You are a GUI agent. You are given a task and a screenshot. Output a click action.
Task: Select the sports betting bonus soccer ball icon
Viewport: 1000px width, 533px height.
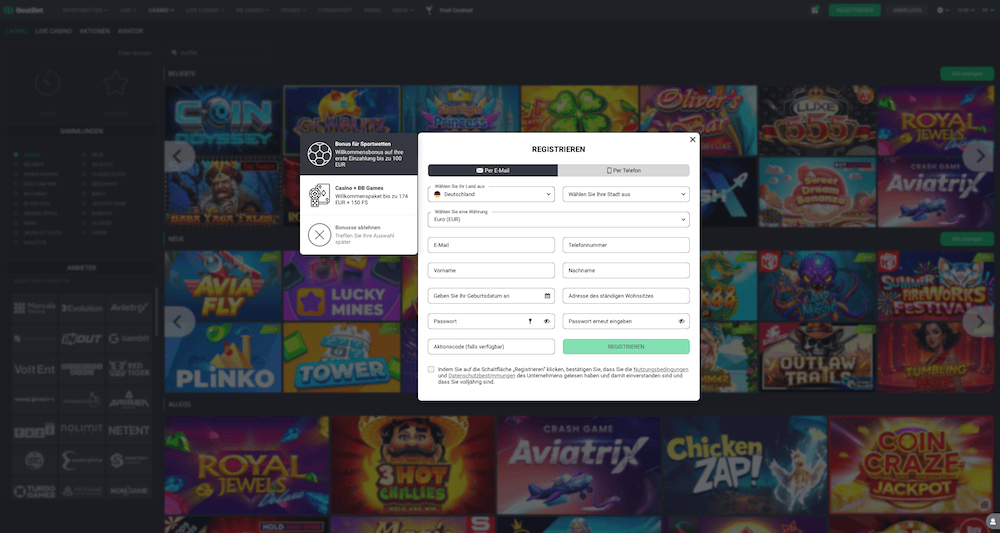[x=319, y=154]
